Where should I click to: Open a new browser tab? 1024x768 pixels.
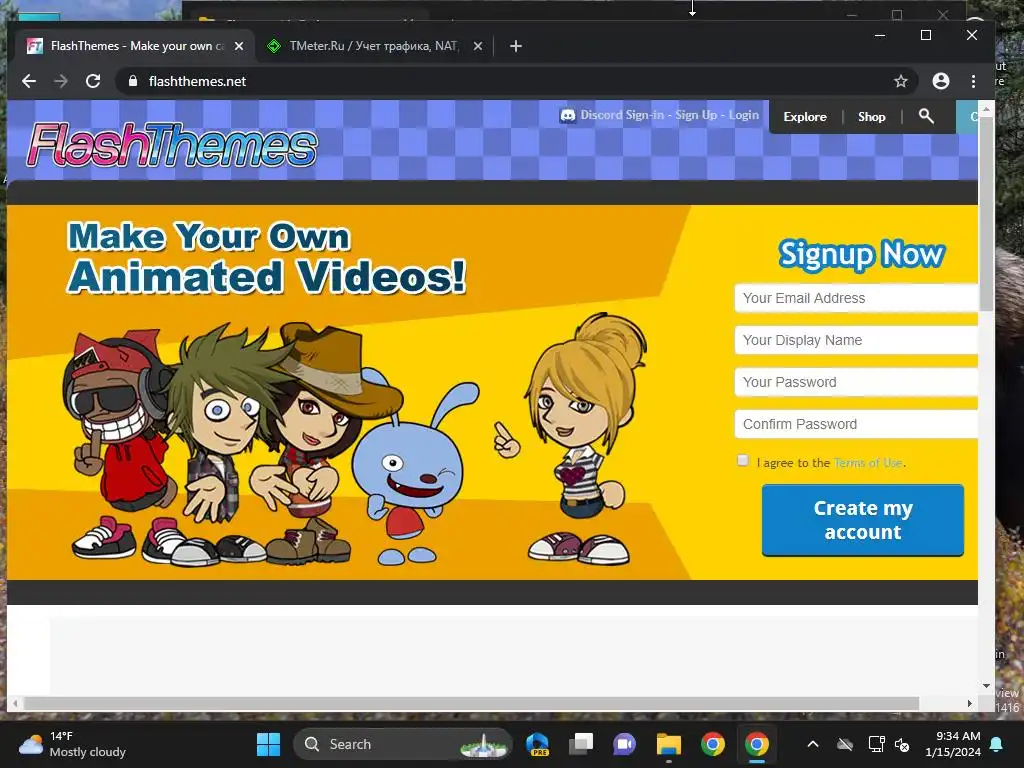click(516, 46)
